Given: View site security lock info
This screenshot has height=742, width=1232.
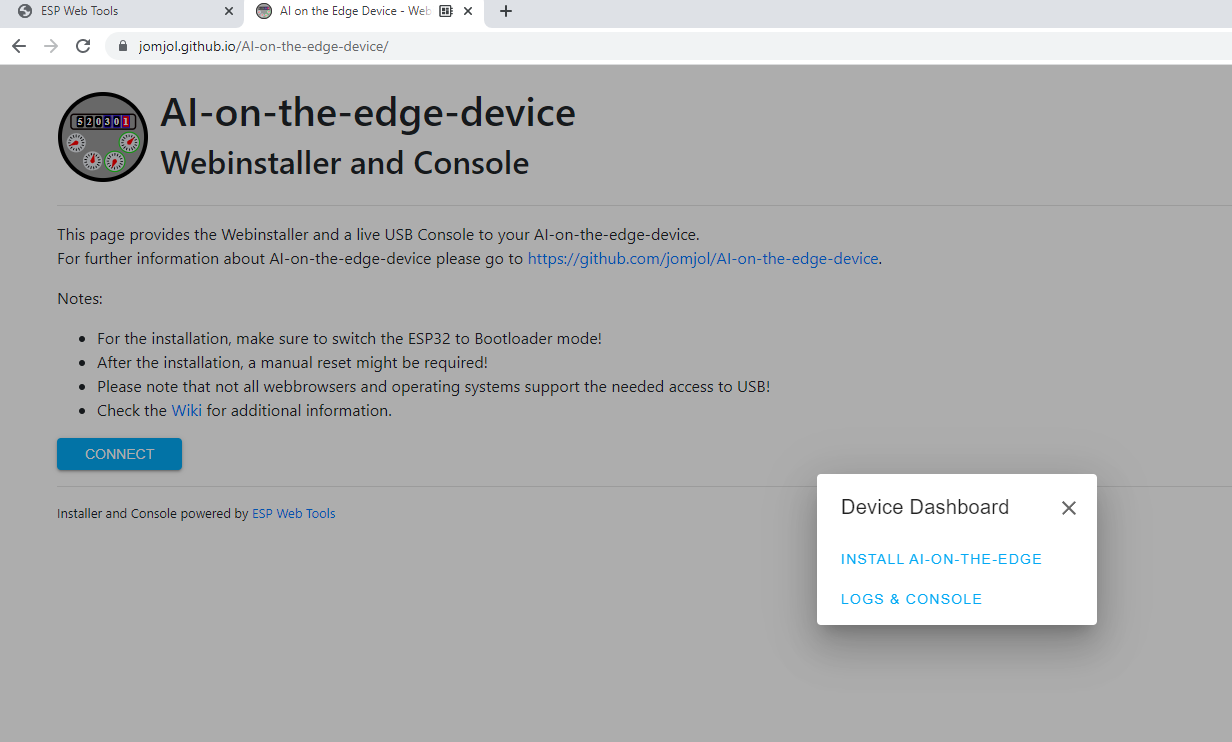Looking at the screenshot, I should 123,46.
